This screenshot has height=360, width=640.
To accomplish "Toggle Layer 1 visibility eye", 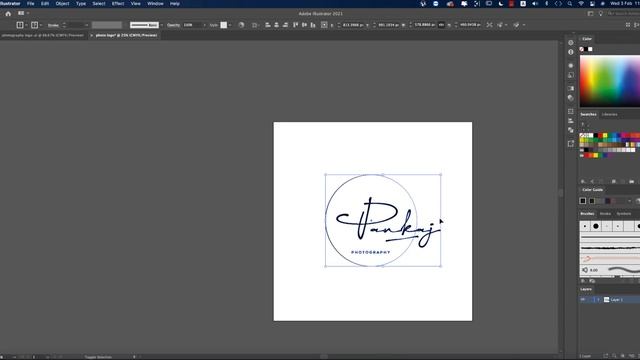I will 583,300.
